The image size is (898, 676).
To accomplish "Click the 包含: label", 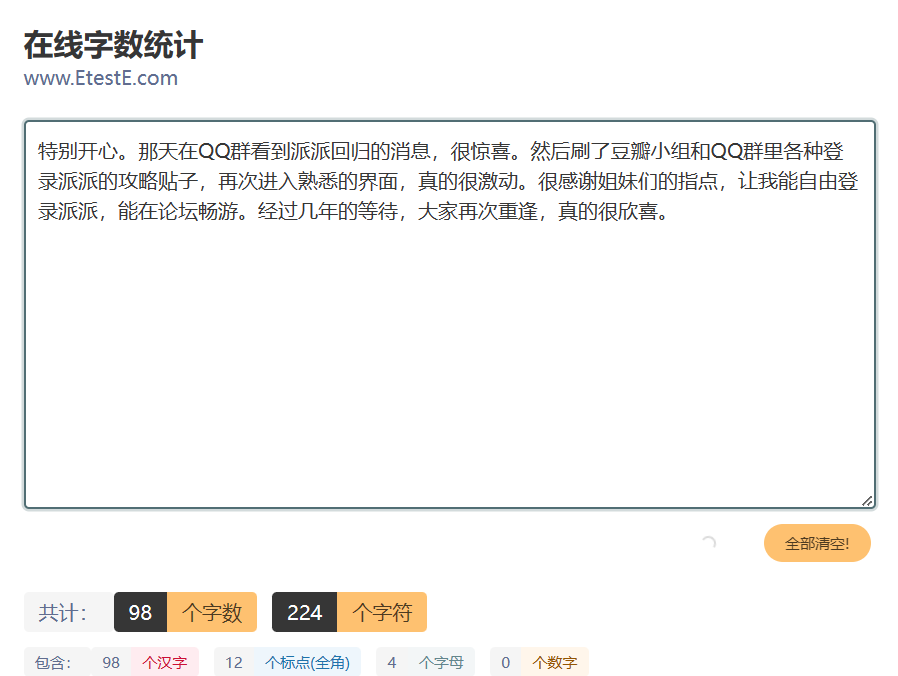I will pyautogui.click(x=57, y=662).
